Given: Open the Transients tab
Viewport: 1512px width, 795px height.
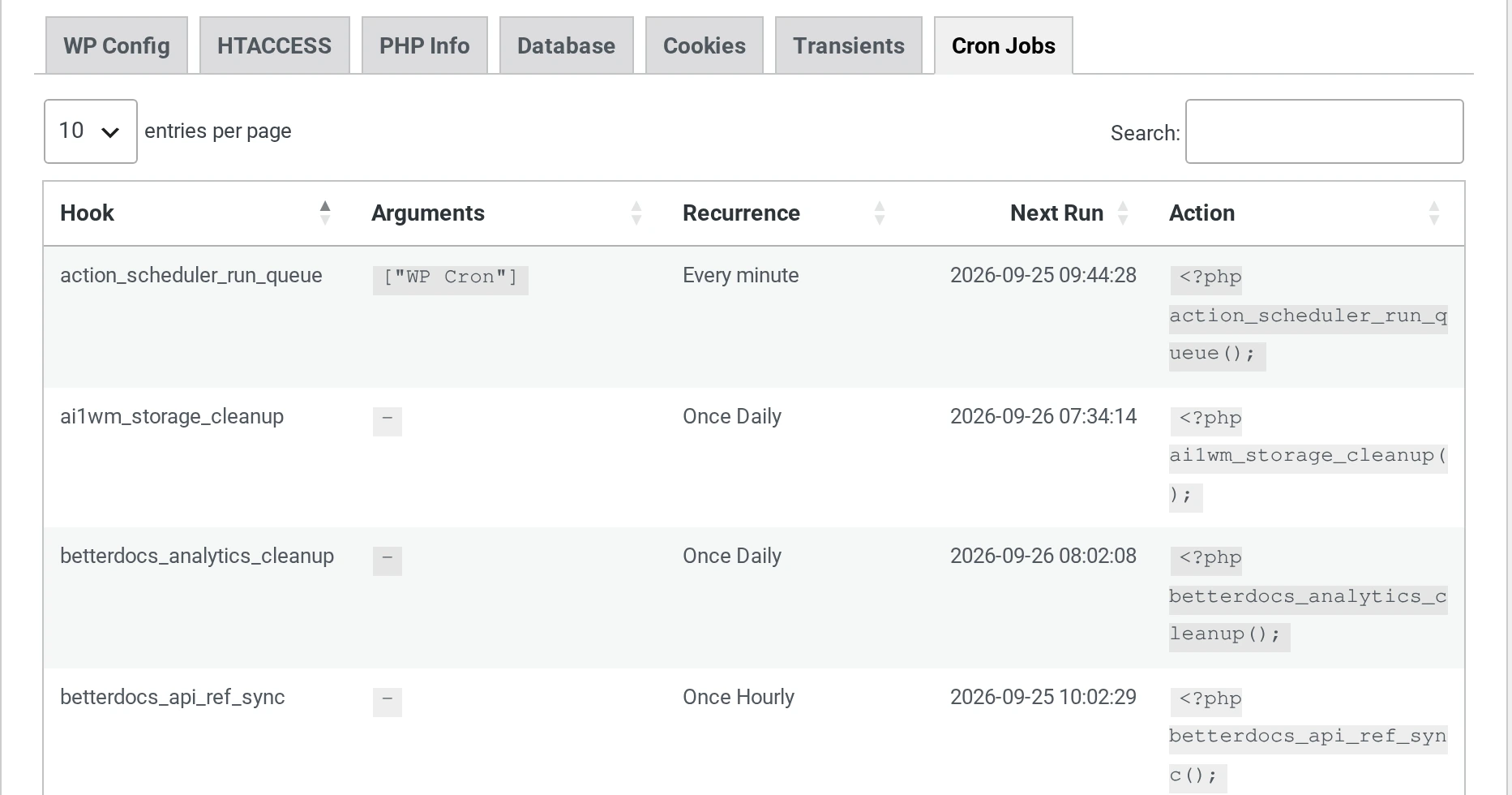Looking at the screenshot, I should [848, 45].
